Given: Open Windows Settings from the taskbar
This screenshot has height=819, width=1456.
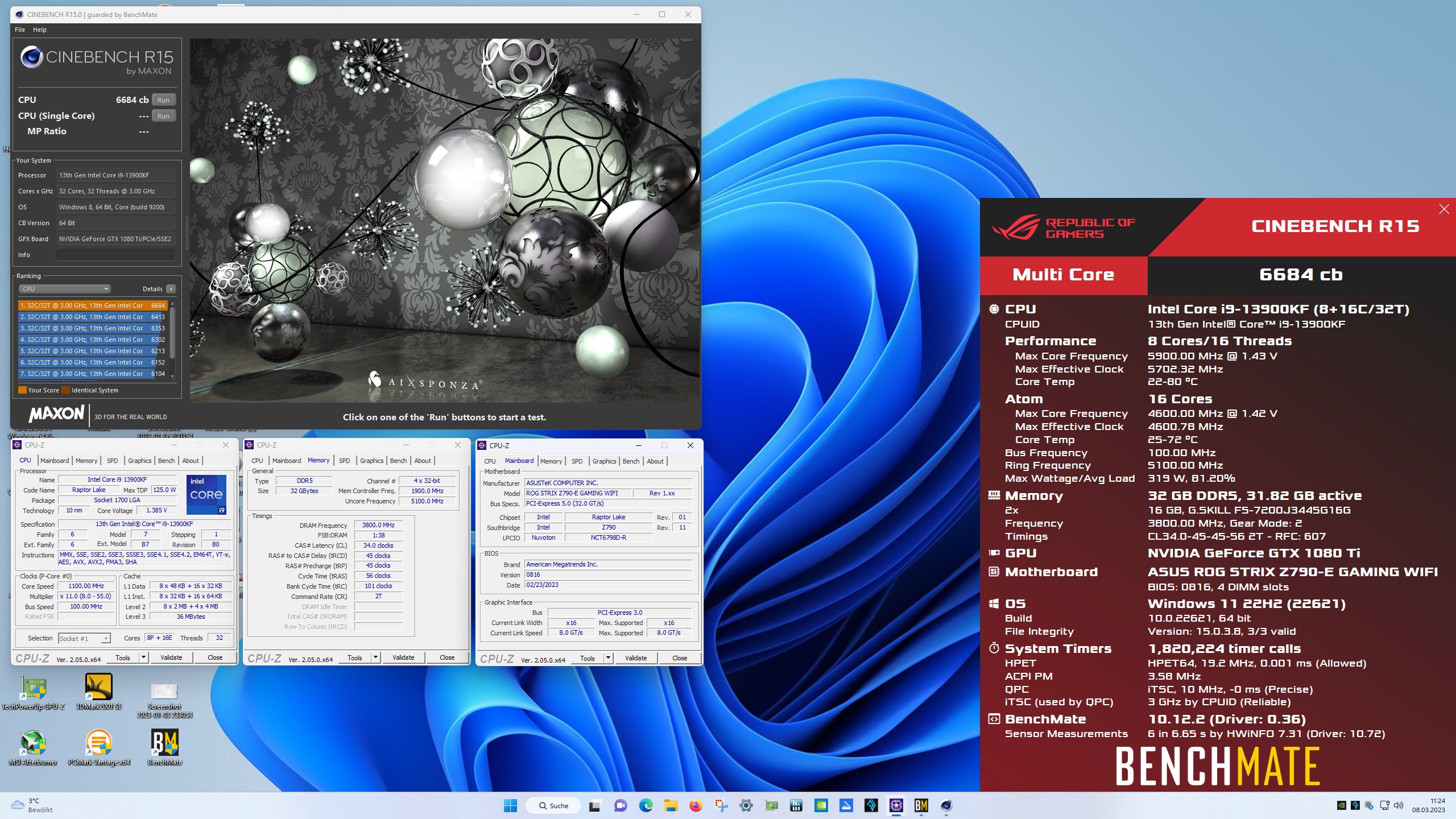Looking at the screenshot, I should tap(746, 805).
